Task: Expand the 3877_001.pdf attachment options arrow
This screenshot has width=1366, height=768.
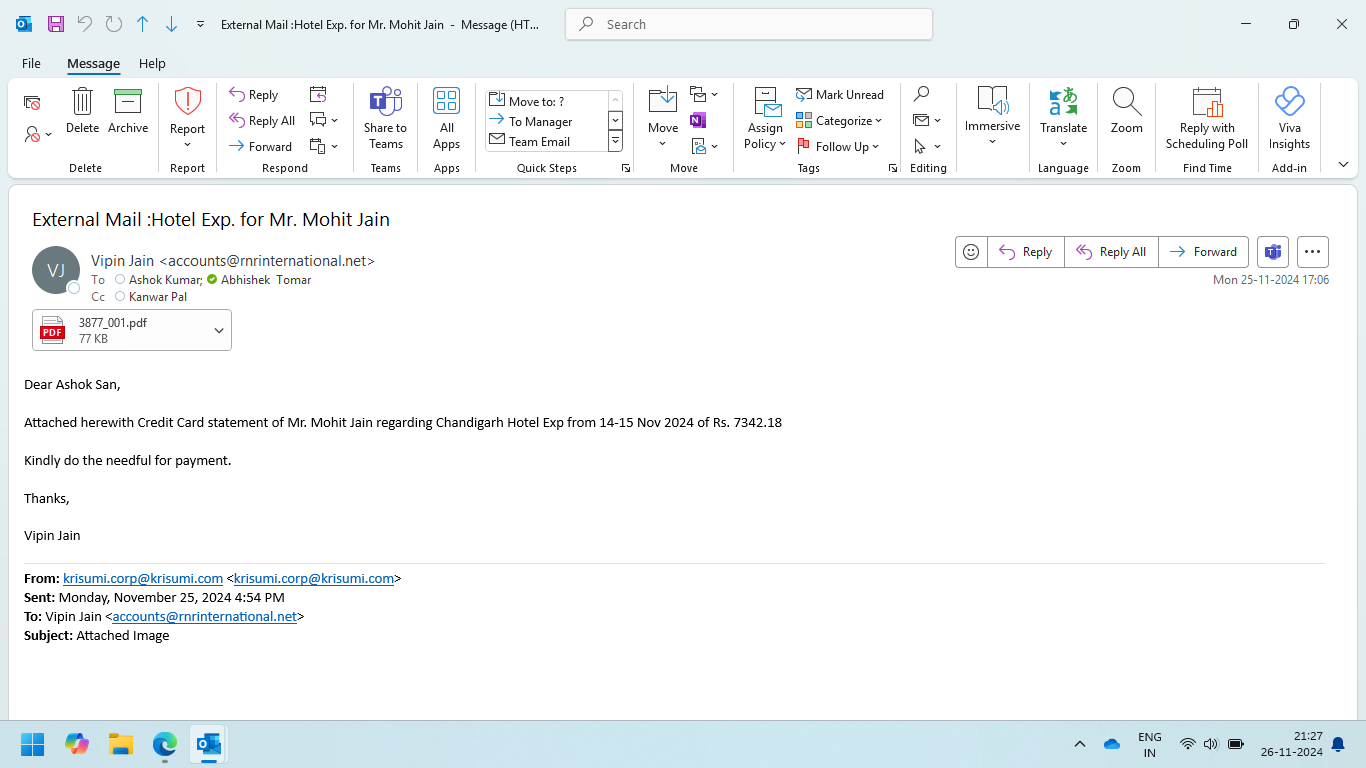Action: pyautogui.click(x=219, y=331)
